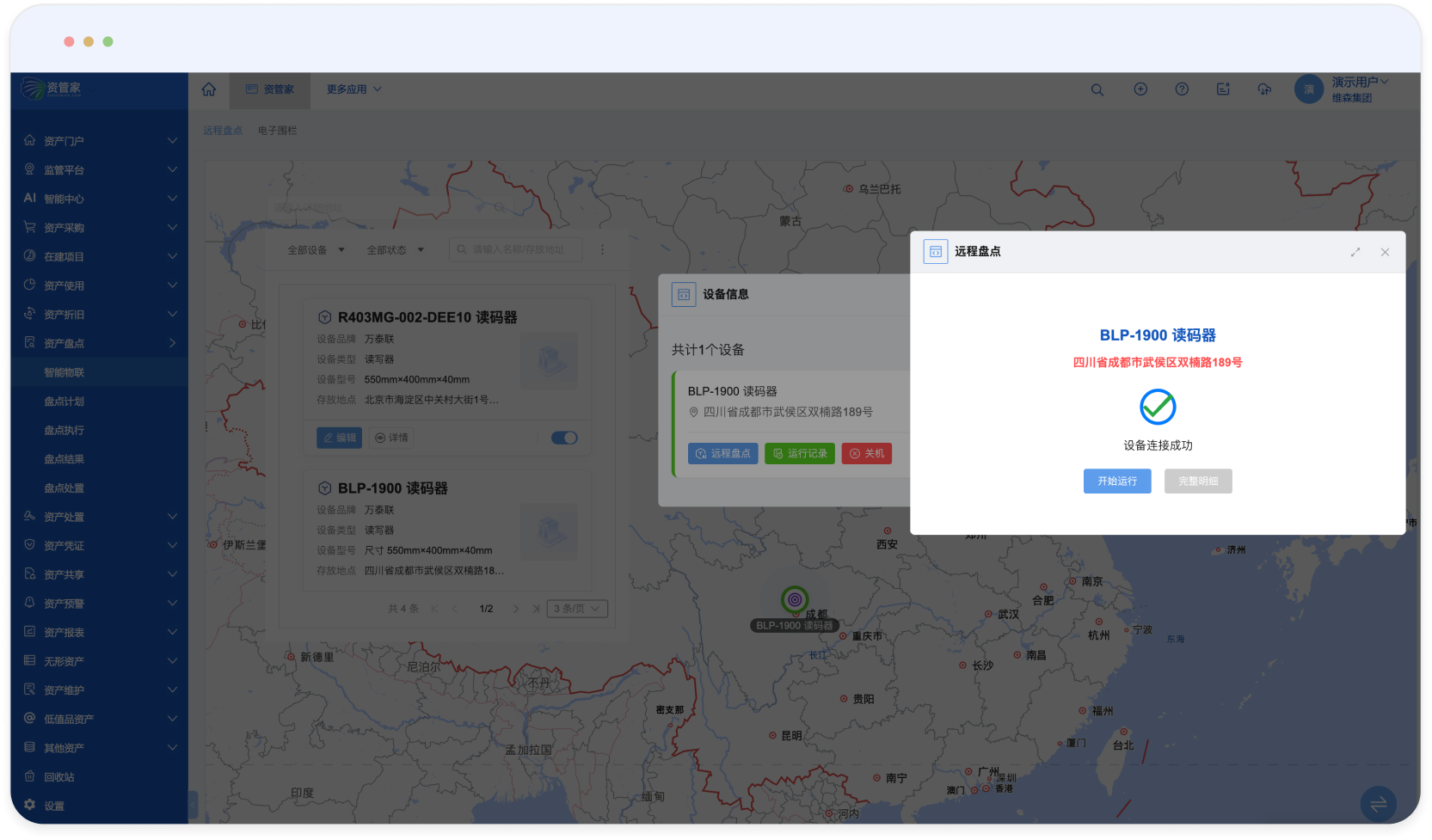This screenshot has height=840, width=1432.
Task: Click the 设备信息 panel header icon
Action: tap(684, 294)
